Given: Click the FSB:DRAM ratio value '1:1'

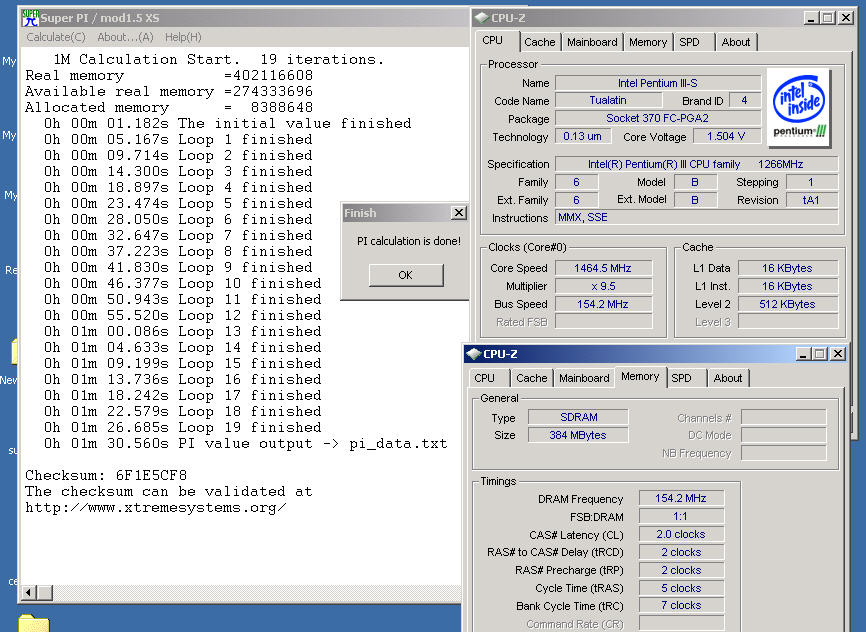Looking at the screenshot, I should click(x=681, y=516).
